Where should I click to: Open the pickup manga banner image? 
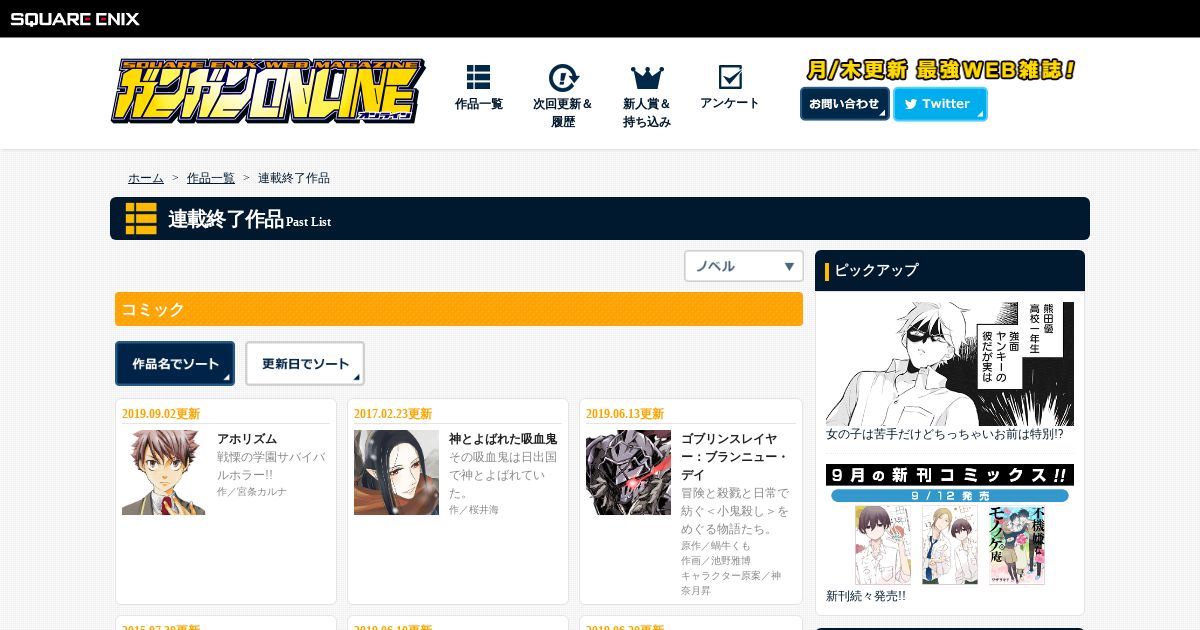[950, 364]
